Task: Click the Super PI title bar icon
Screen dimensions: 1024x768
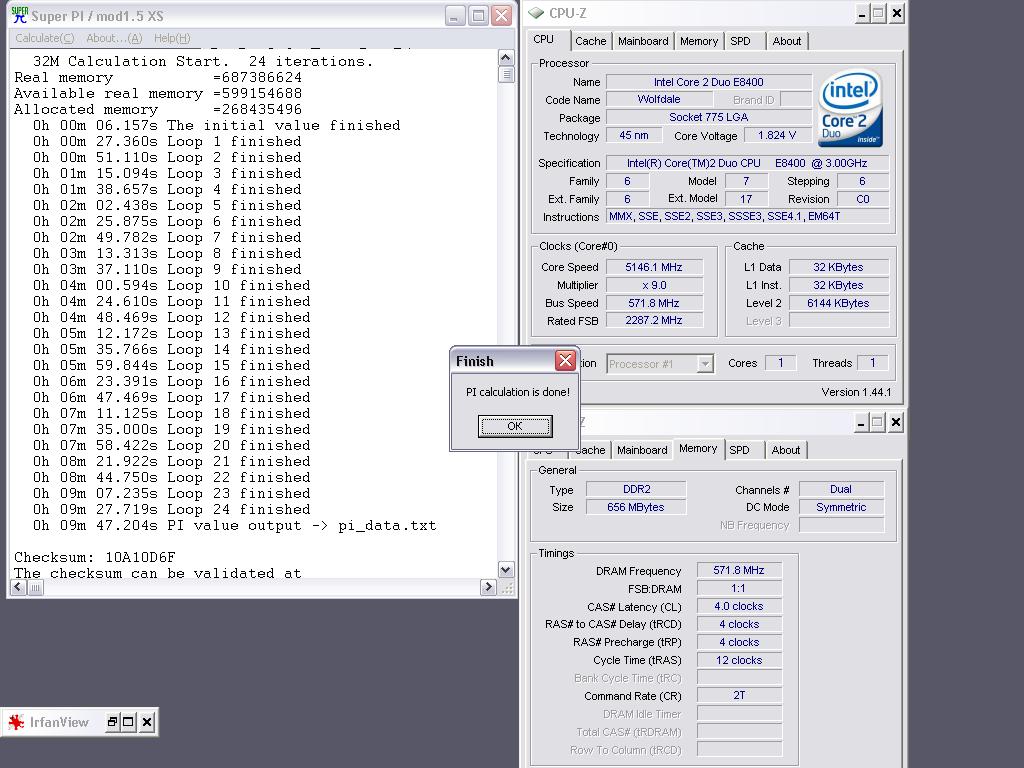Action: 20,15
